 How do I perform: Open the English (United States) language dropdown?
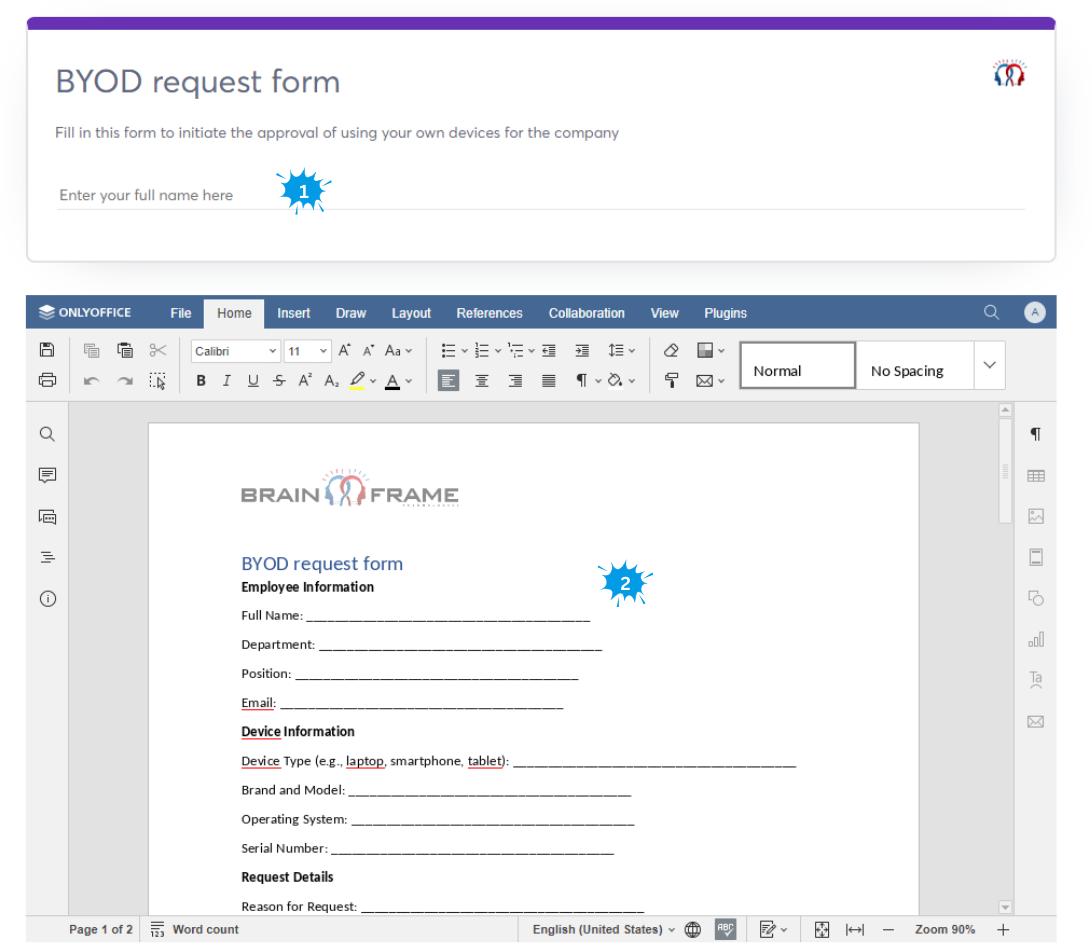602,930
